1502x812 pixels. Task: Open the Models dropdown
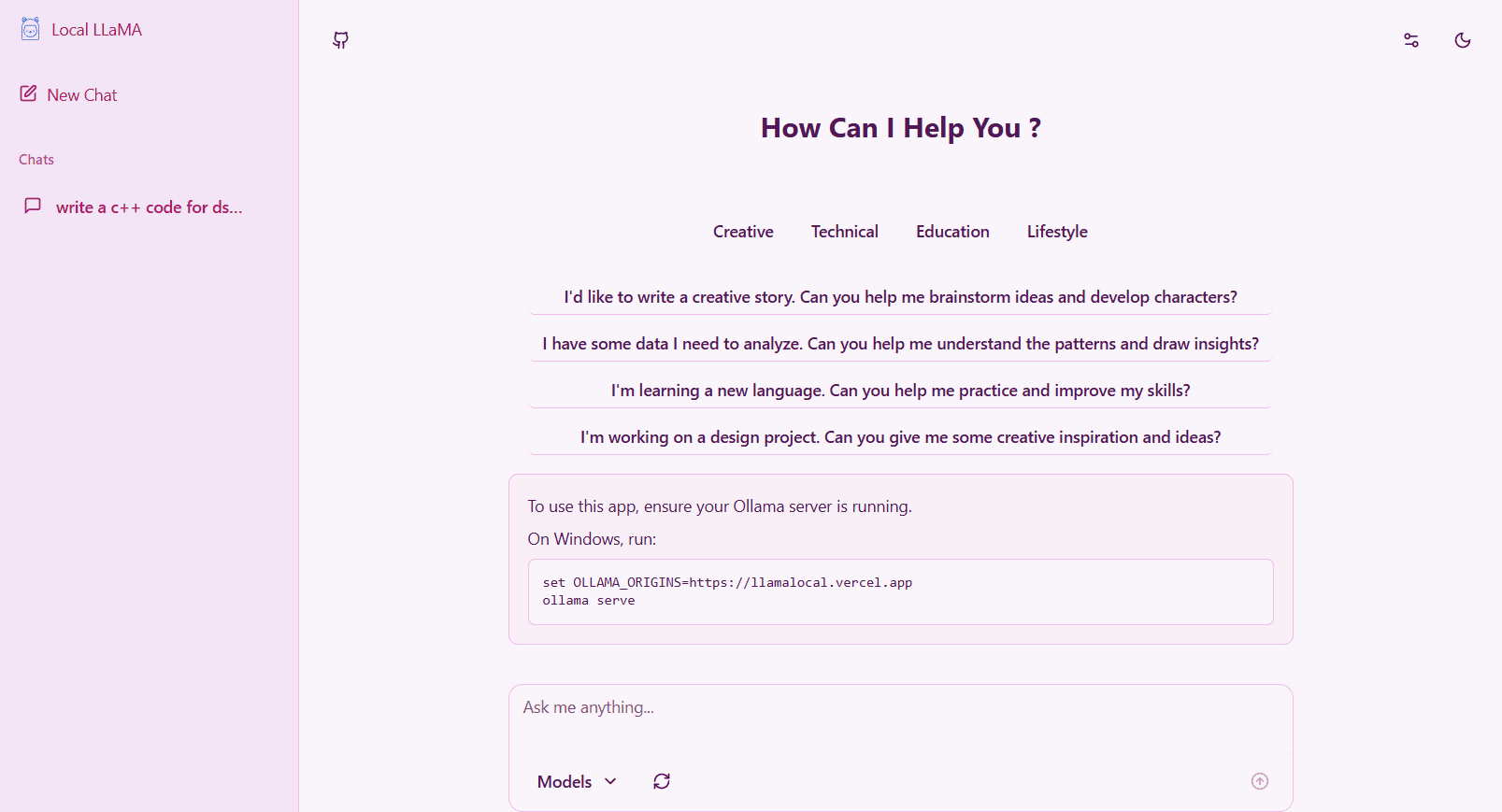[577, 781]
